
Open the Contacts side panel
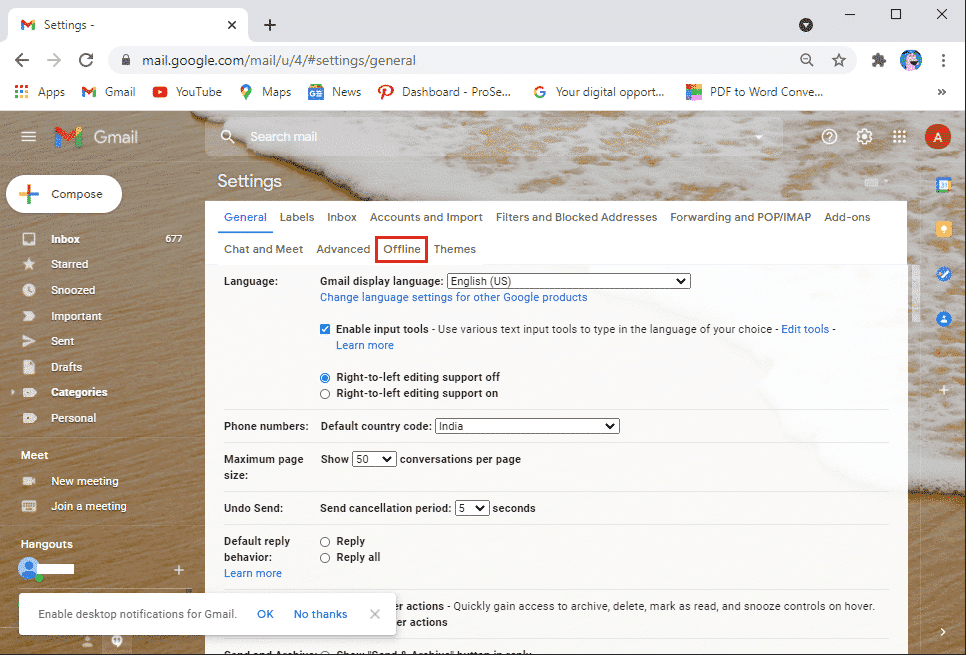pyautogui.click(x=944, y=320)
